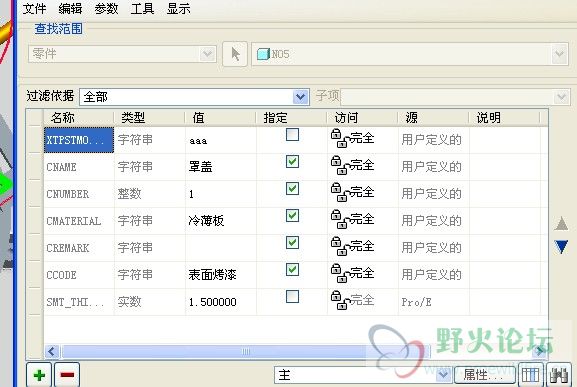Expand the 过滤依据 全部 dropdown
The width and height of the screenshot is (577, 387).
[x=194, y=97]
